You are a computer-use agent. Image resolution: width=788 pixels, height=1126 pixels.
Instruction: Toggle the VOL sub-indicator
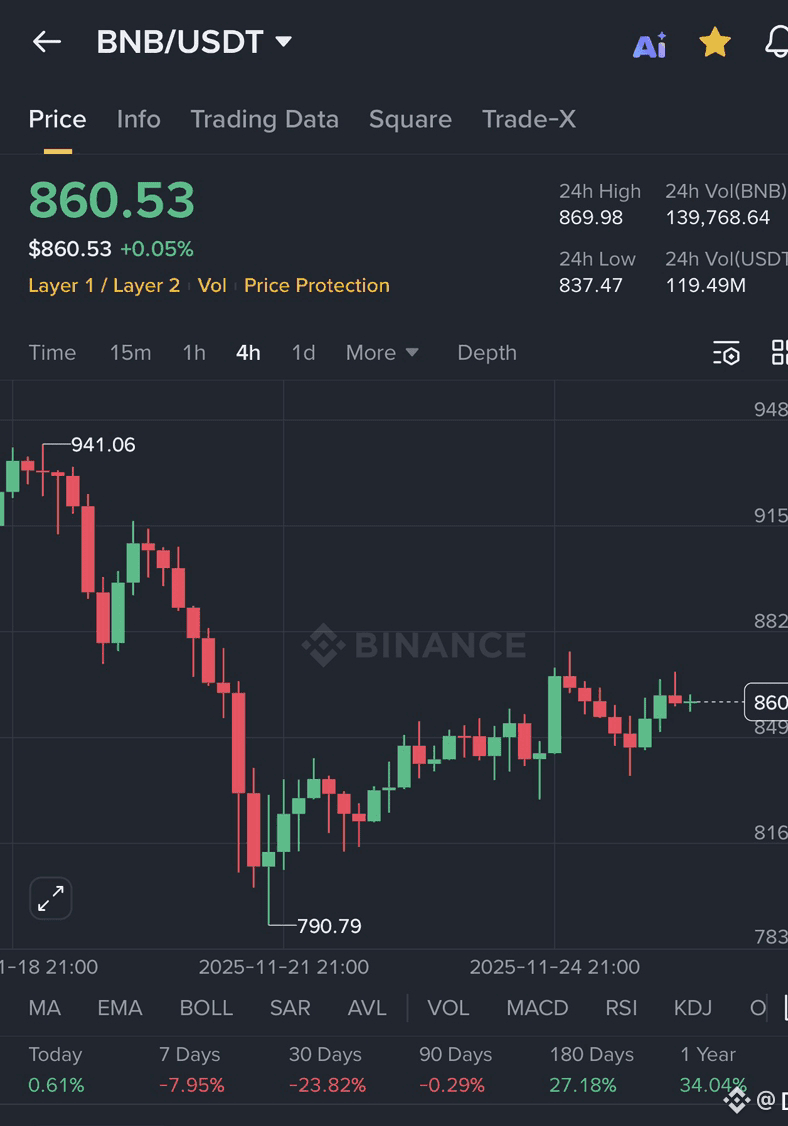click(x=448, y=1008)
